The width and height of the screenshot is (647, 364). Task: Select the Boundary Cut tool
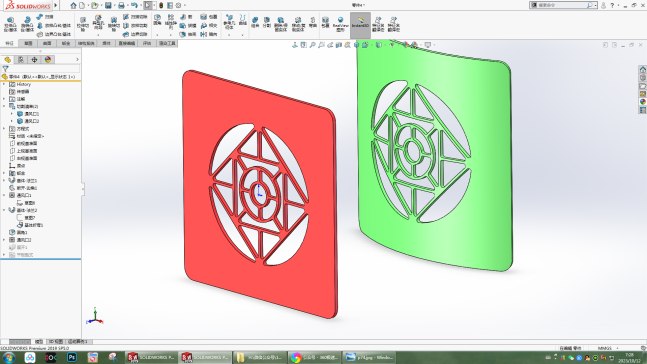pos(135,34)
